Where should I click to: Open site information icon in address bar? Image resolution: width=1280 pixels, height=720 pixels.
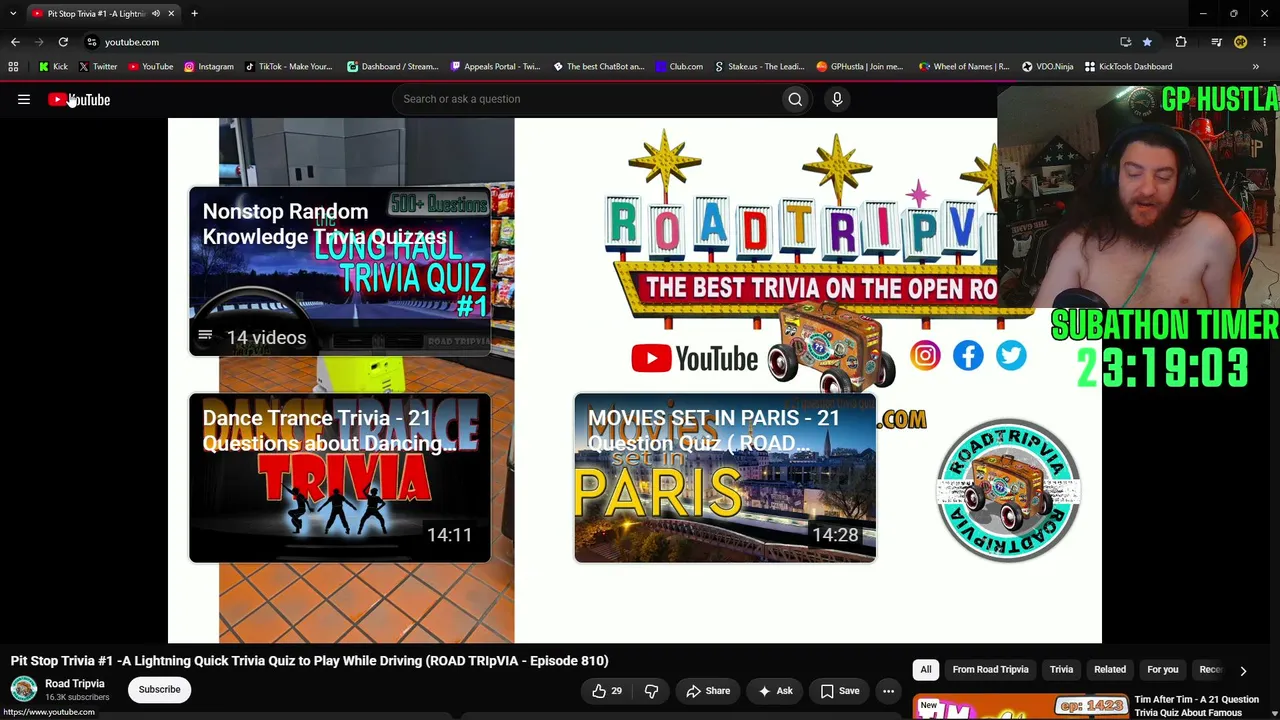click(x=91, y=42)
